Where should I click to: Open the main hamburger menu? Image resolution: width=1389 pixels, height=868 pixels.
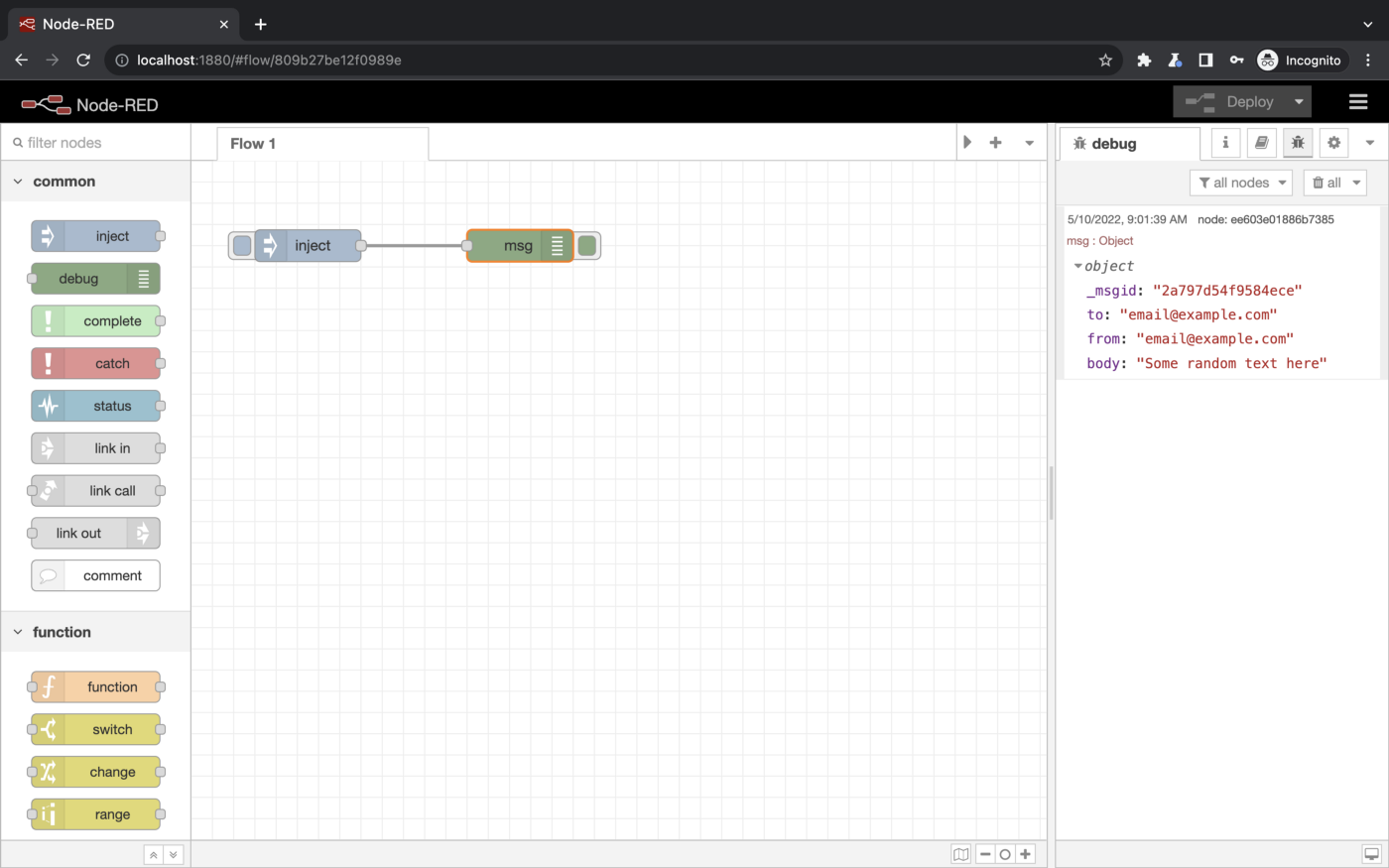point(1358,102)
